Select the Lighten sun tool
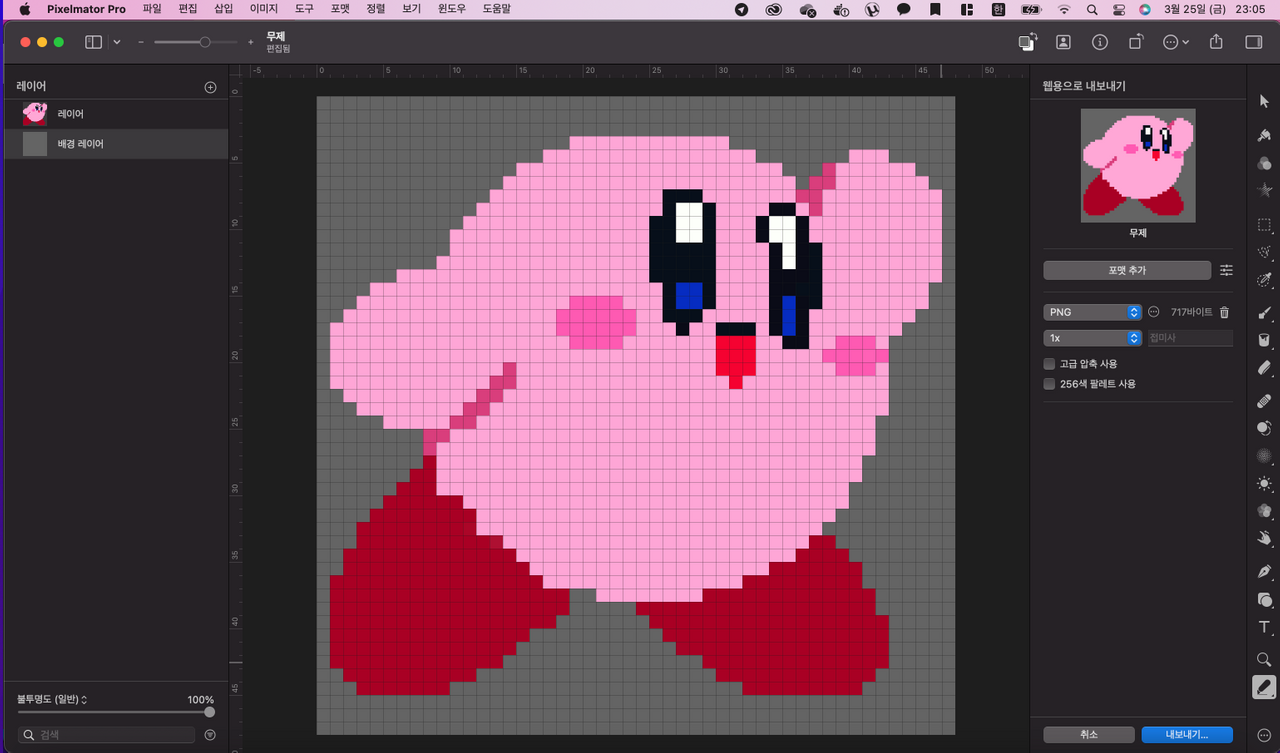 click(1264, 483)
